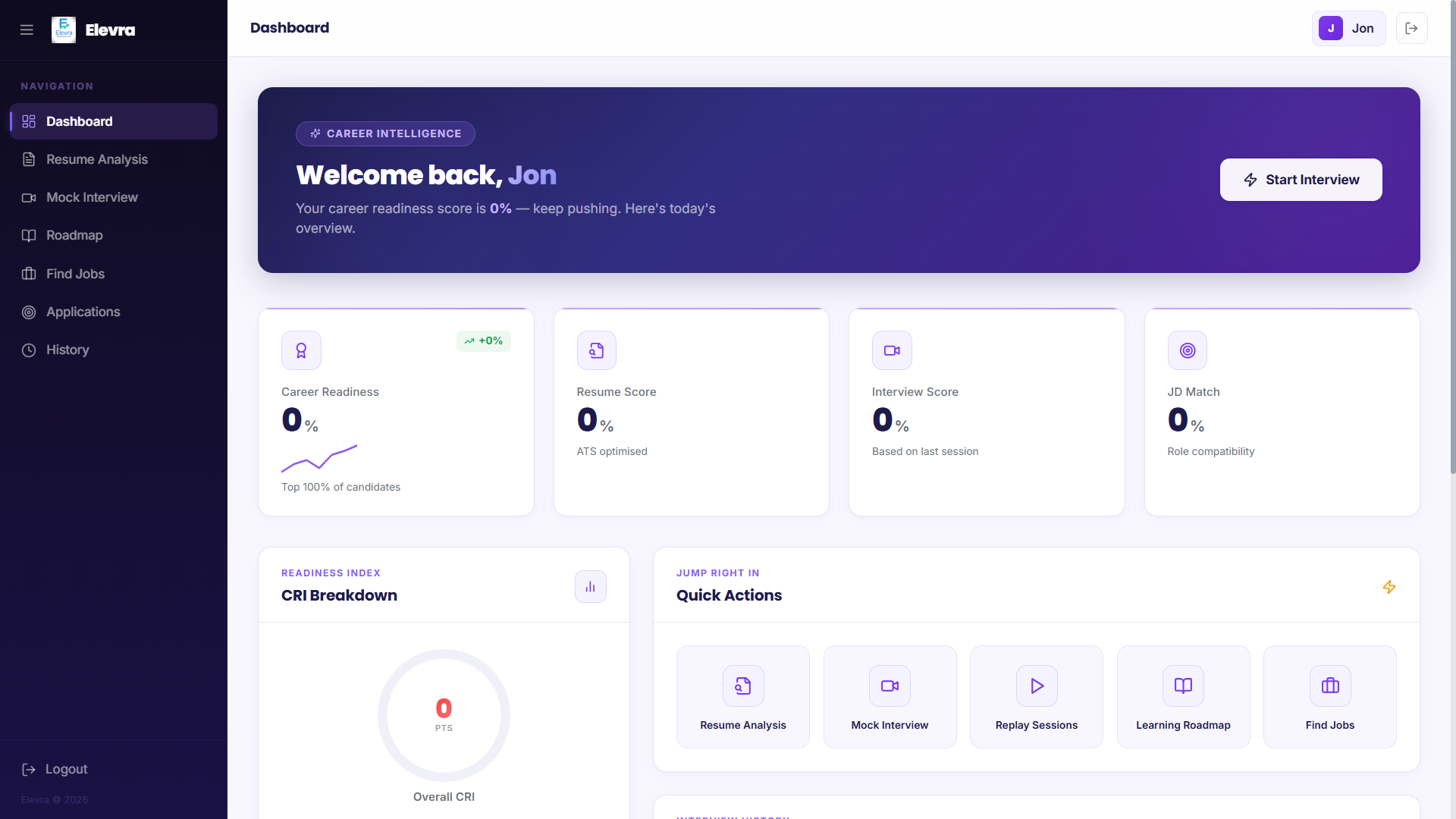Click the Interview Score camera icon
Screen dimensions: 1456x819
pos(892,350)
